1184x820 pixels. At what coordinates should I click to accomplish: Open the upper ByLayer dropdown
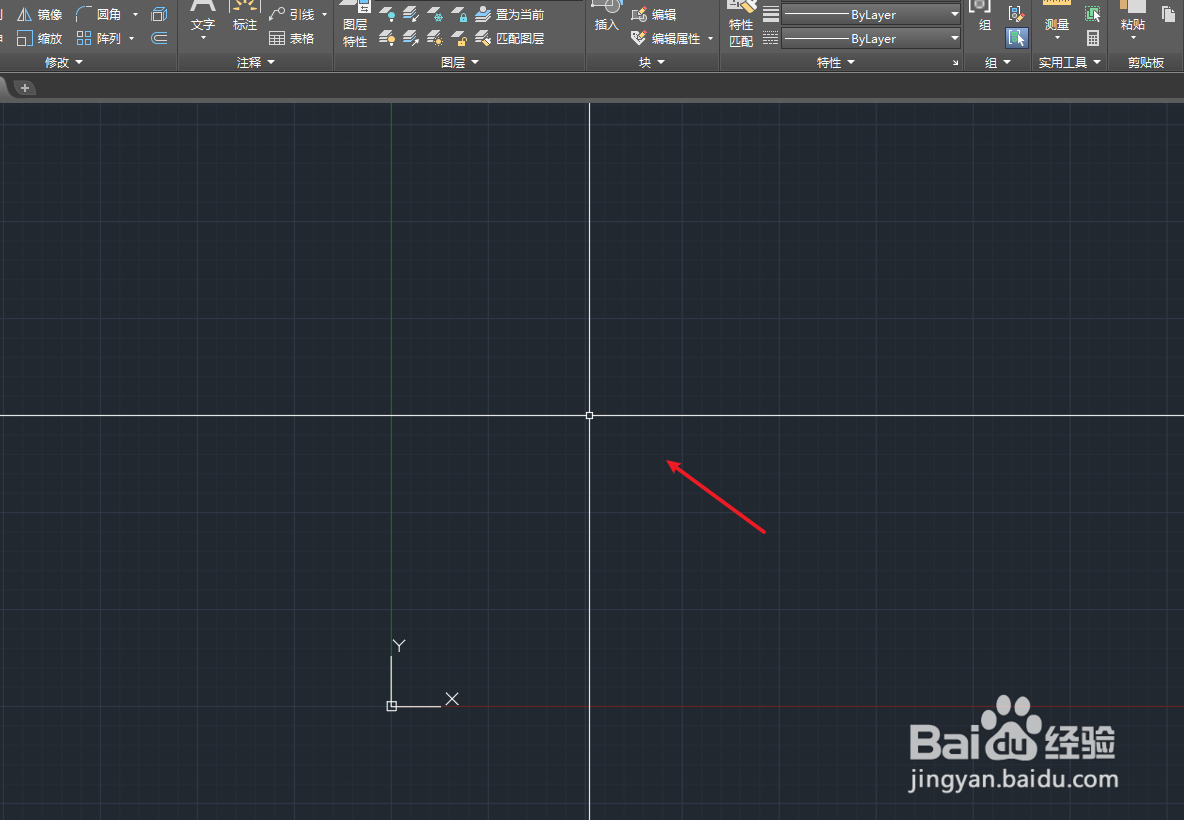pos(871,14)
